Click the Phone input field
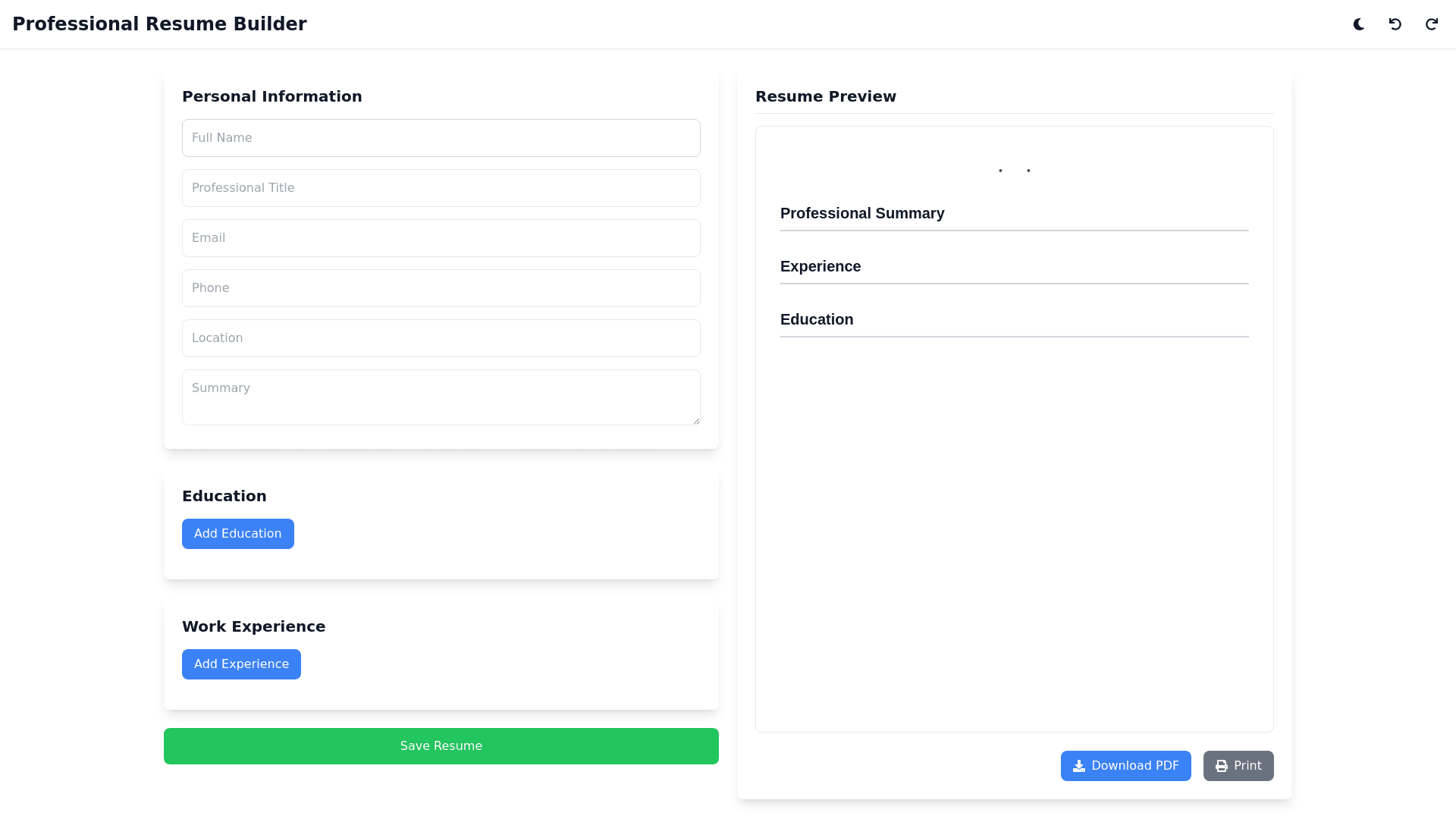This screenshot has height=819, width=1456. point(441,288)
